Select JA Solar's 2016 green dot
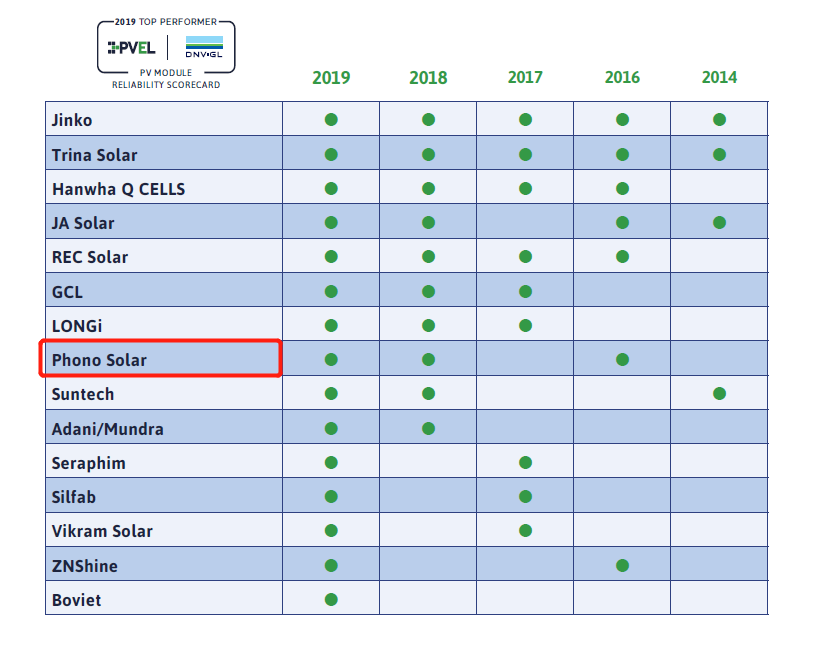Image resolution: width=824 pixels, height=653 pixels. (x=622, y=223)
